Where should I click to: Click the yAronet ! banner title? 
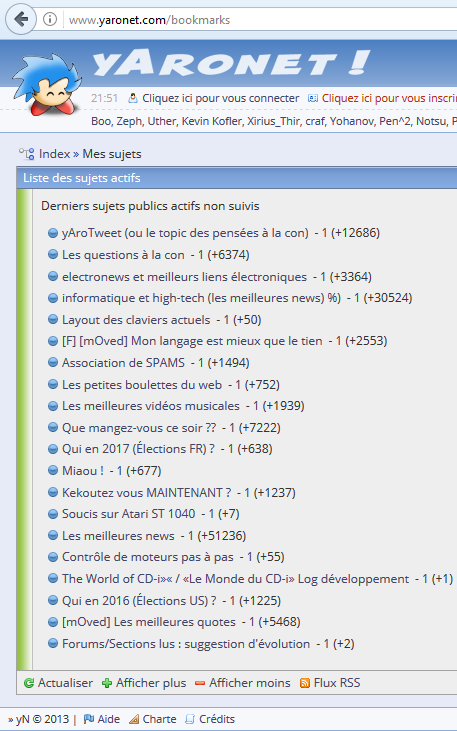coord(231,63)
